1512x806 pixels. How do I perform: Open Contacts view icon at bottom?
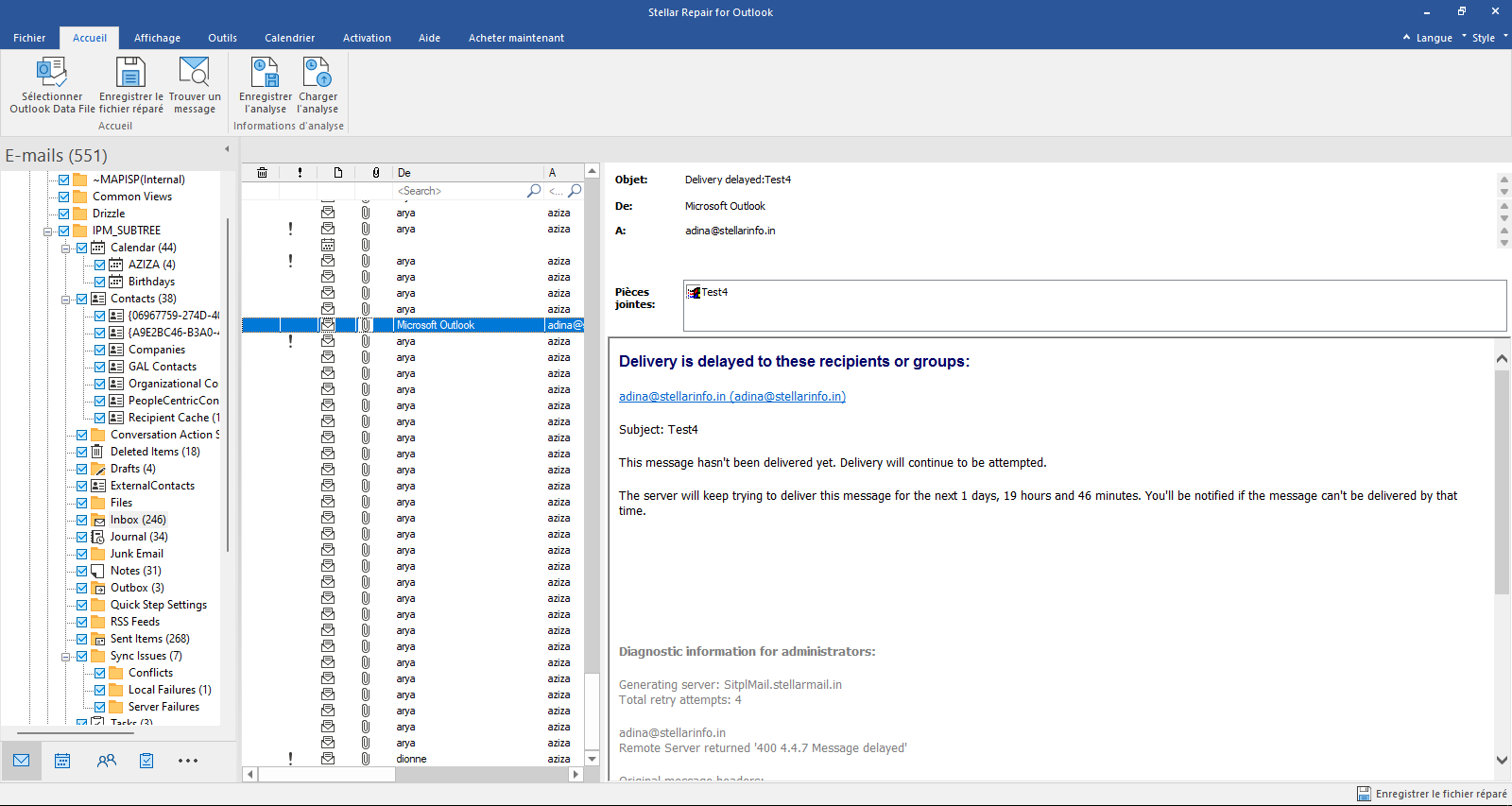click(106, 761)
